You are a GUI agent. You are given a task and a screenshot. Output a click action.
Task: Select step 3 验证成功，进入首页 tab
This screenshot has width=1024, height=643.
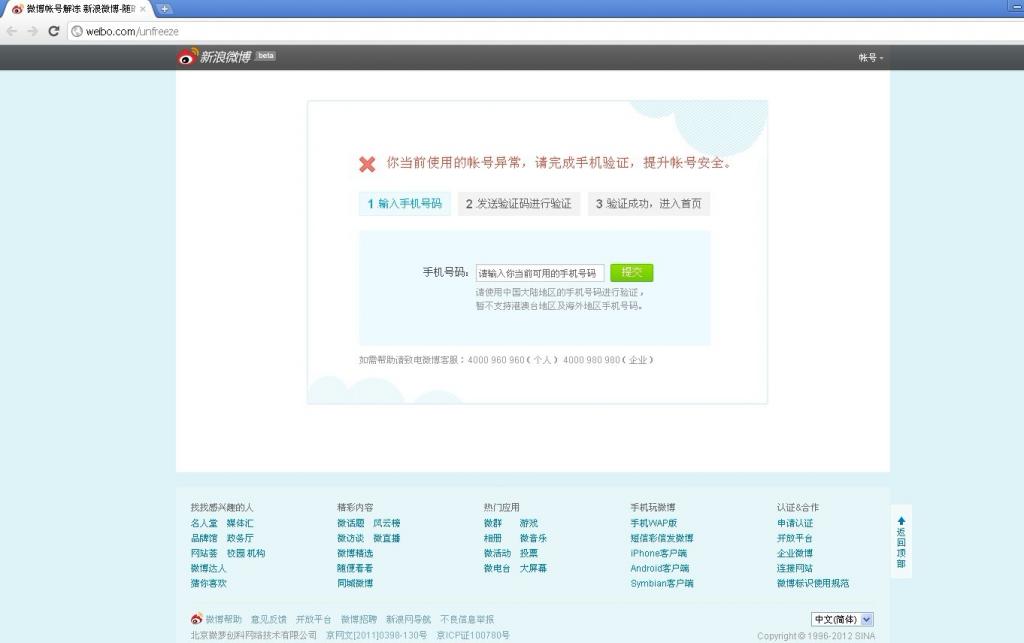coord(648,204)
